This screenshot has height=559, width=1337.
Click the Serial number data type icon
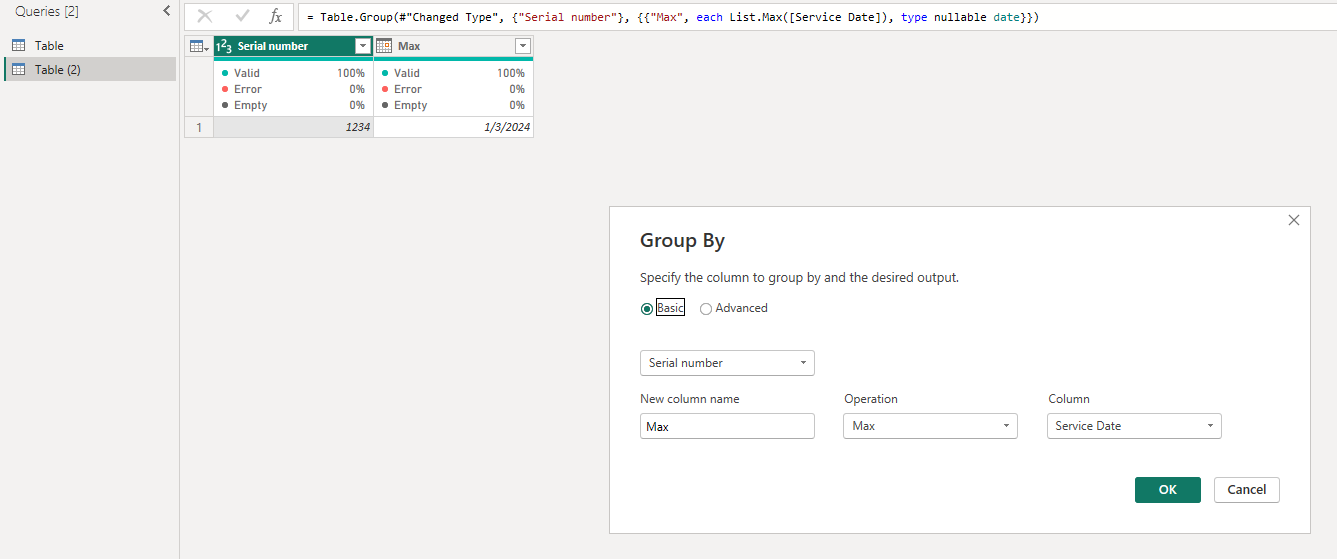(x=224, y=46)
